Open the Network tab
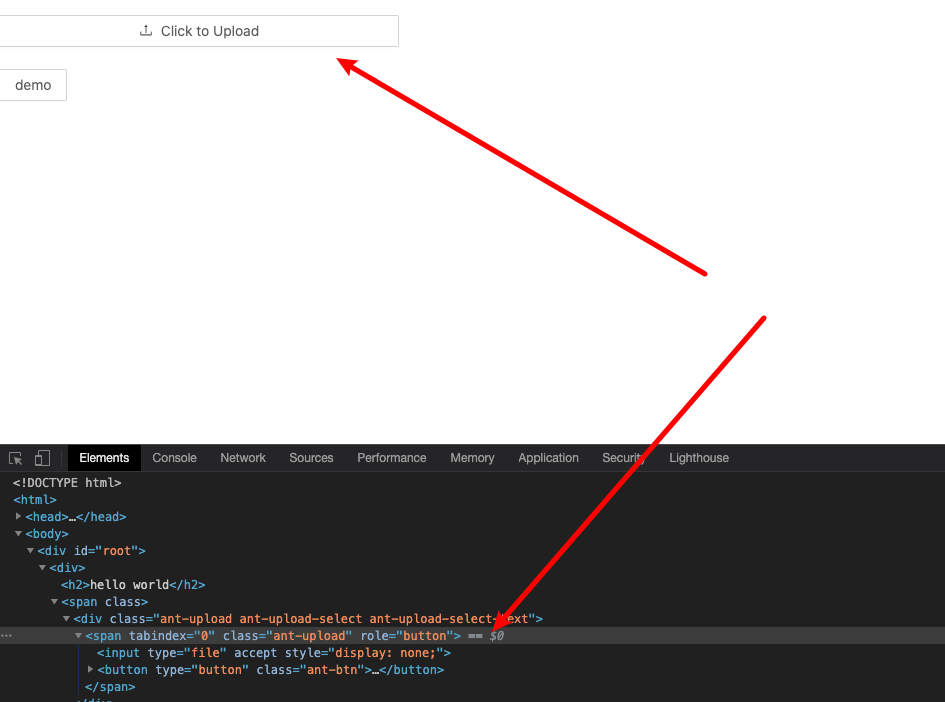The height and width of the screenshot is (702, 945). tap(243, 458)
